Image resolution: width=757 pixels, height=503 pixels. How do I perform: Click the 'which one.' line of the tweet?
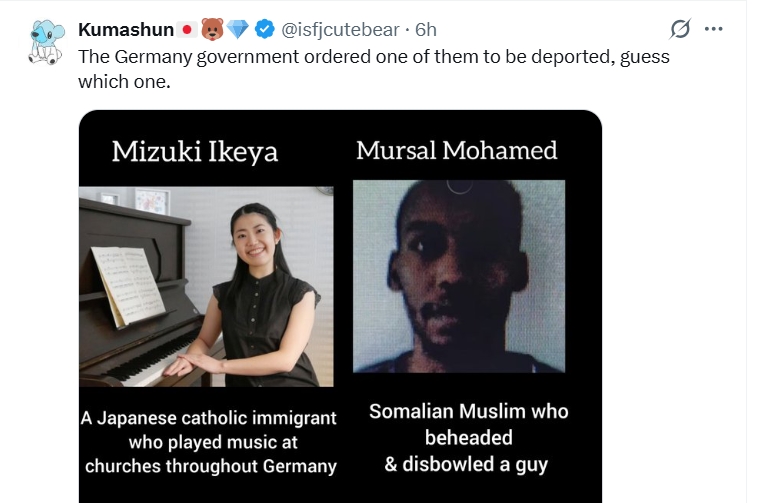125,81
